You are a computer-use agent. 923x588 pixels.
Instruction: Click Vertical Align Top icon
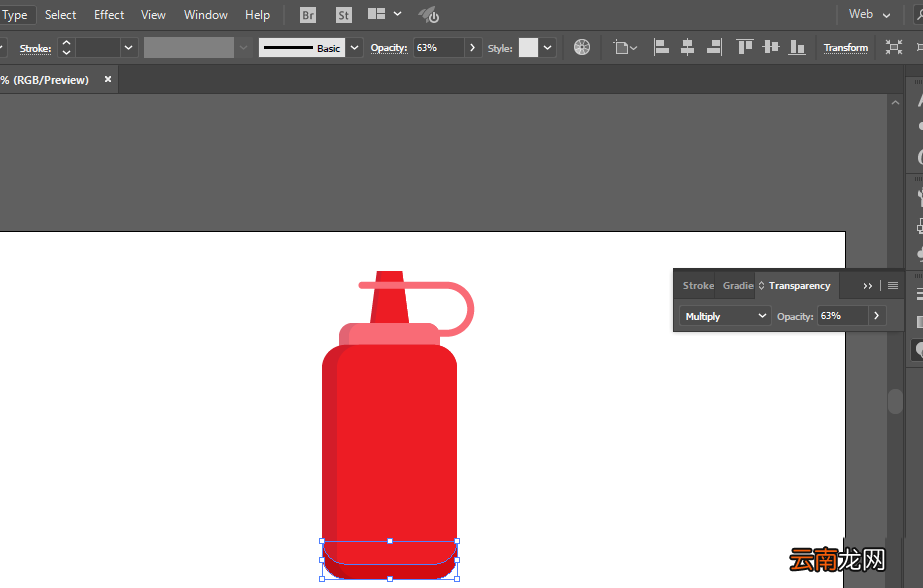coord(745,47)
